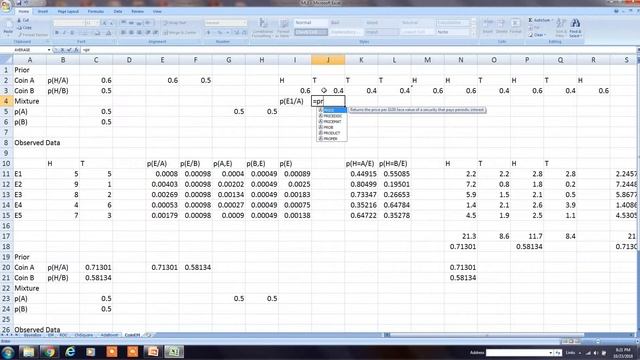Open the Name Box dropdown arrow

coord(49,50)
